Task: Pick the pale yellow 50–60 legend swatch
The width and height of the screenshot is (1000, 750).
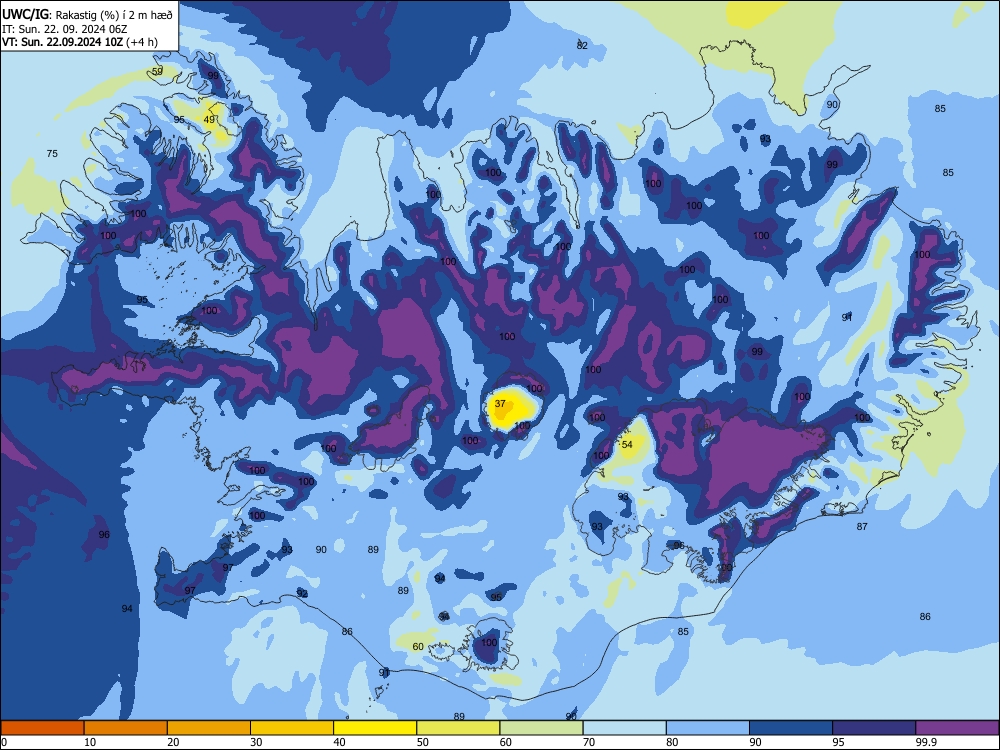Action: pyautogui.click(x=458, y=728)
